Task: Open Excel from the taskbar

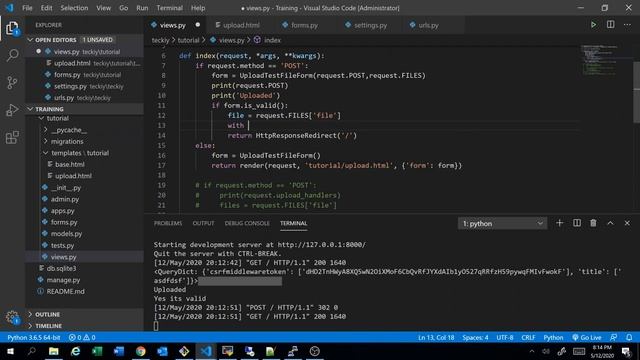Action: 97,351
